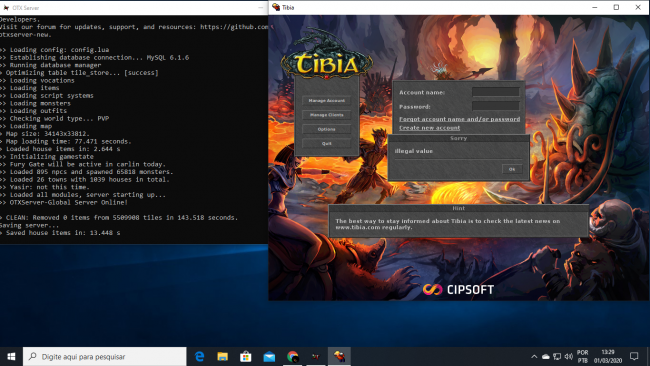
Task: Maximize the Tibia window
Action: click(616, 7)
